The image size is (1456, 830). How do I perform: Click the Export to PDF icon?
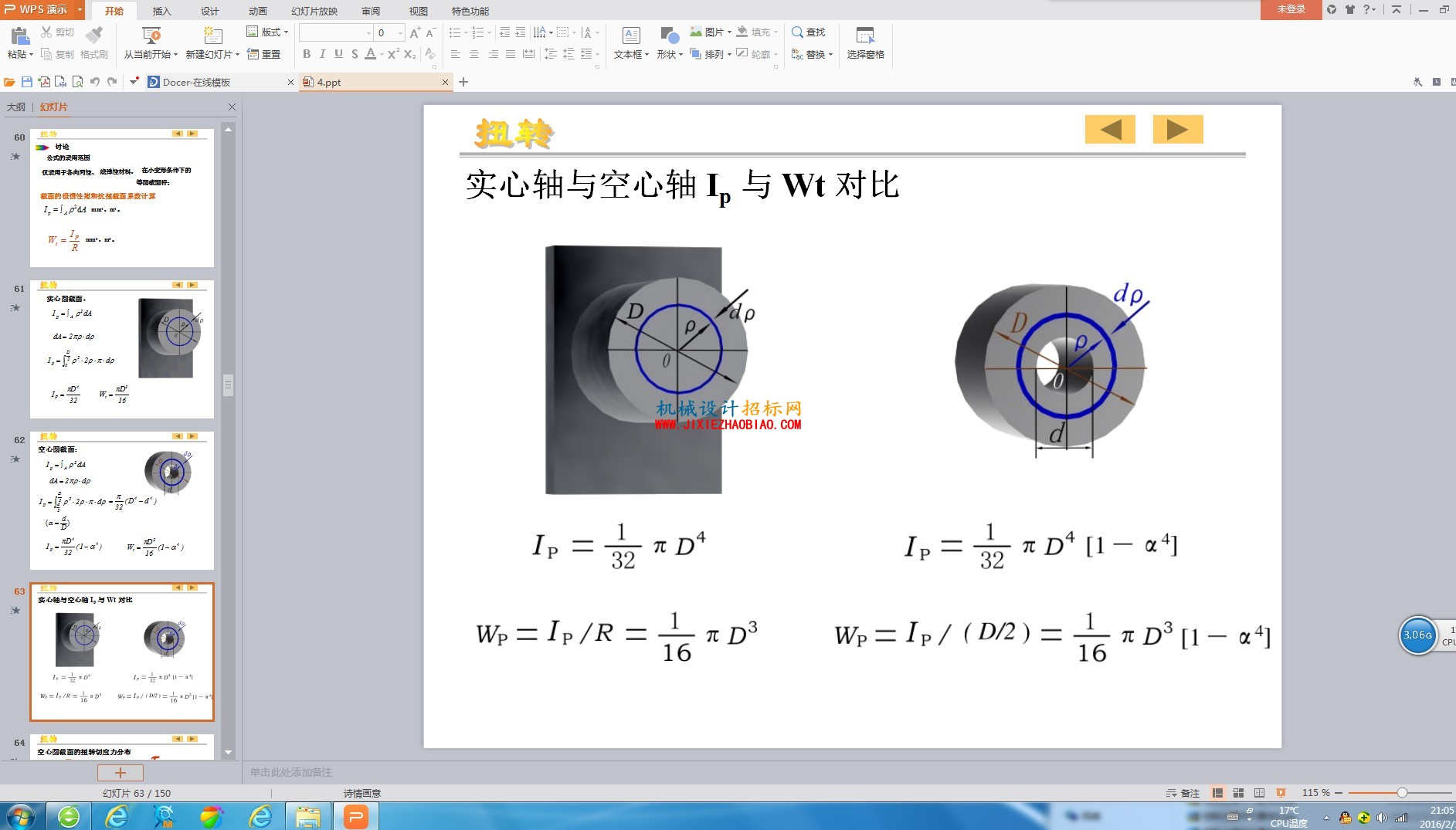coord(44,82)
